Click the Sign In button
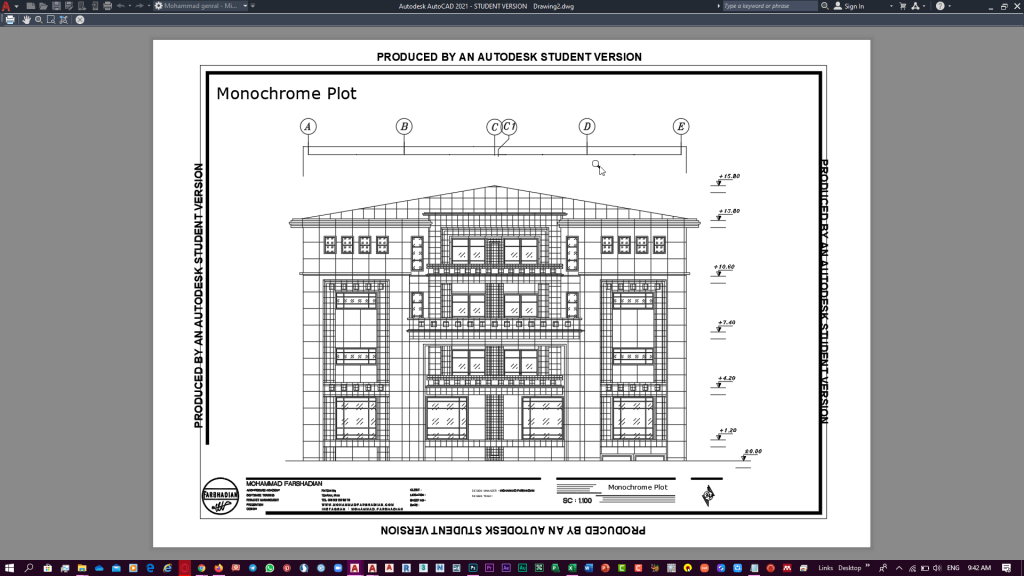Image resolution: width=1024 pixels, height=576 pixels. pyautogui.click(x=853, y=6)
